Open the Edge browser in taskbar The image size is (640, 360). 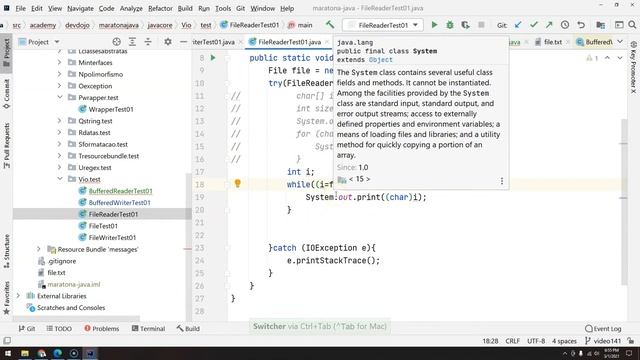(x=58, y=353)
